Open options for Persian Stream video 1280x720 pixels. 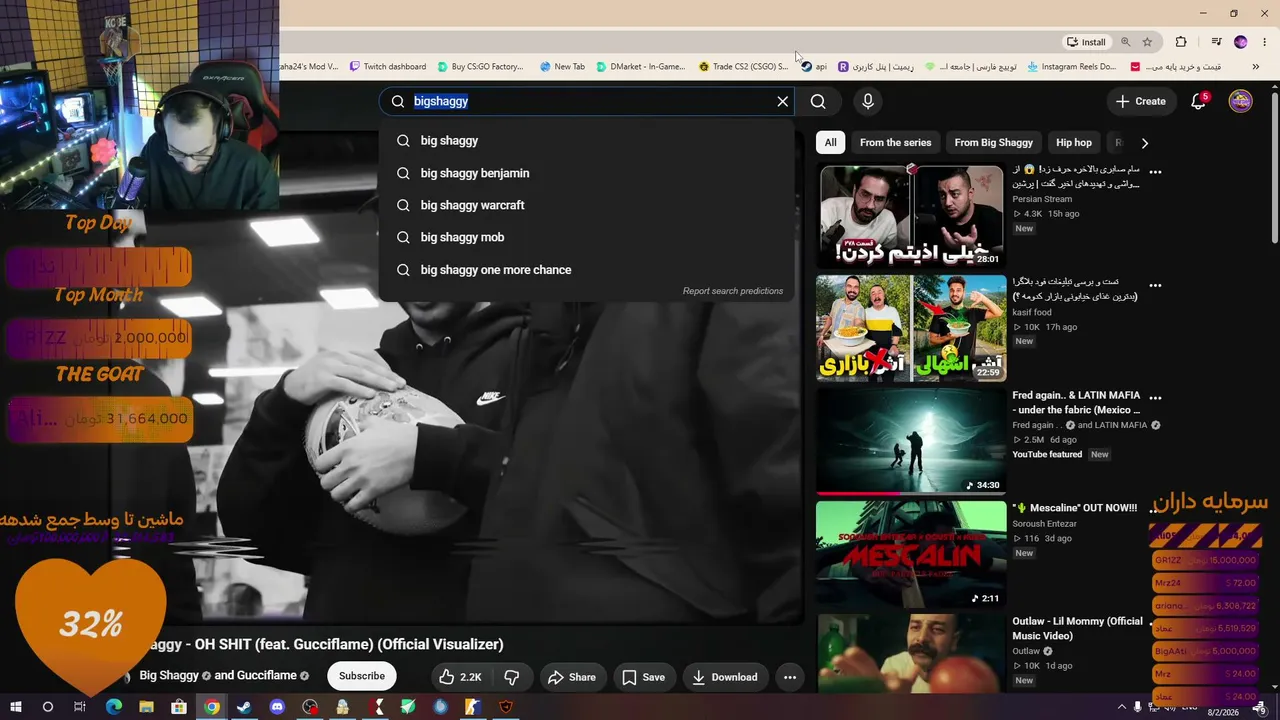1155,172
